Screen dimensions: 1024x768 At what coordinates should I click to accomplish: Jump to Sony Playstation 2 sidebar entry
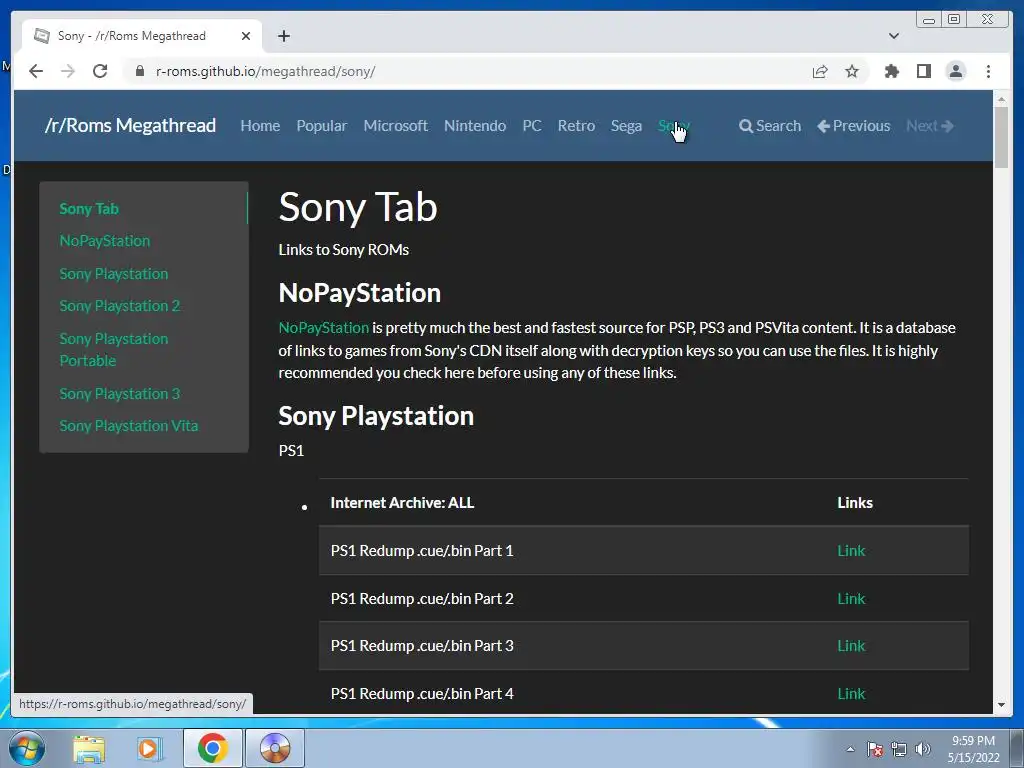[120, 306]
